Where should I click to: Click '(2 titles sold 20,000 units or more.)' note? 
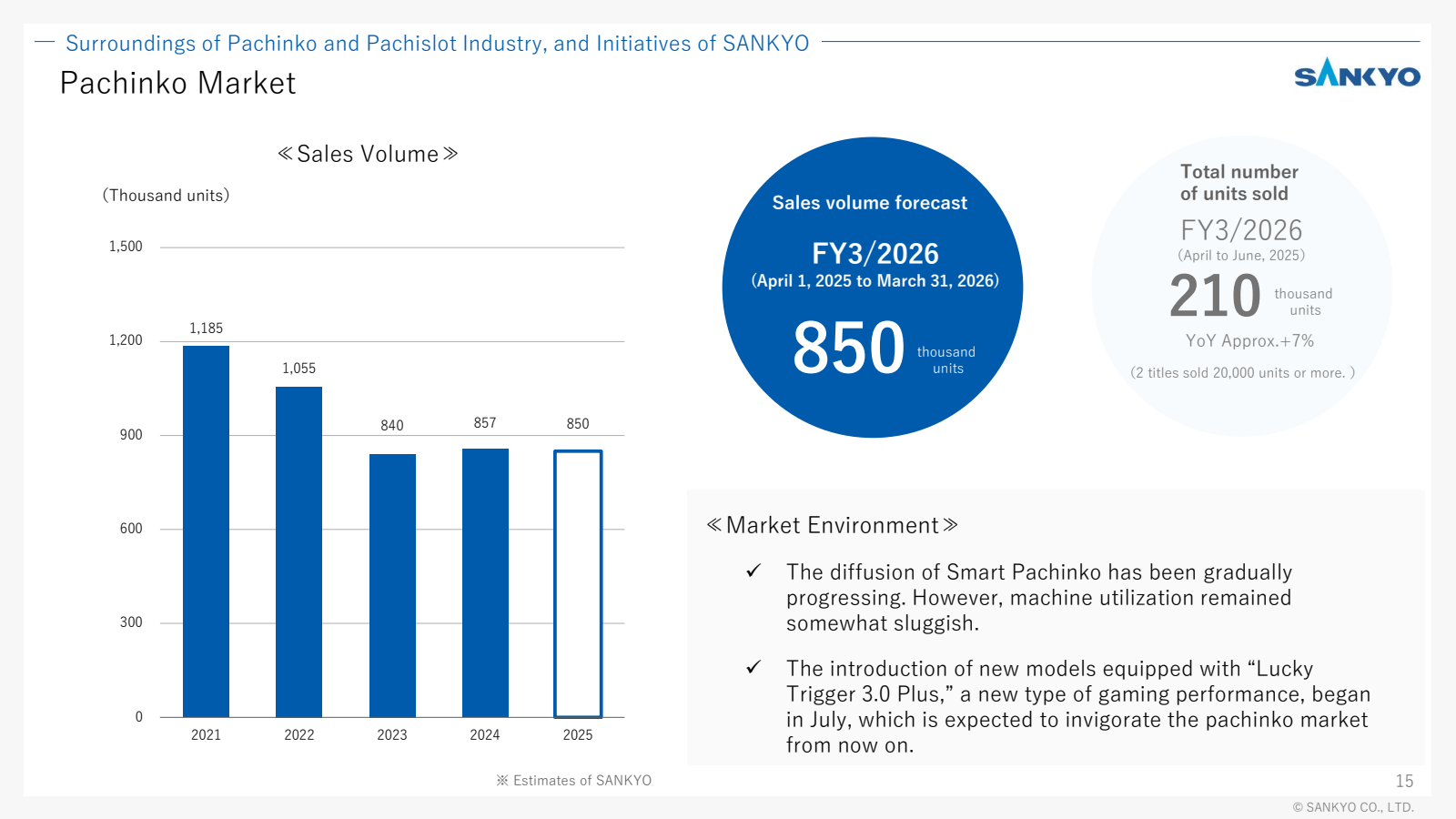click(1242, 373)
